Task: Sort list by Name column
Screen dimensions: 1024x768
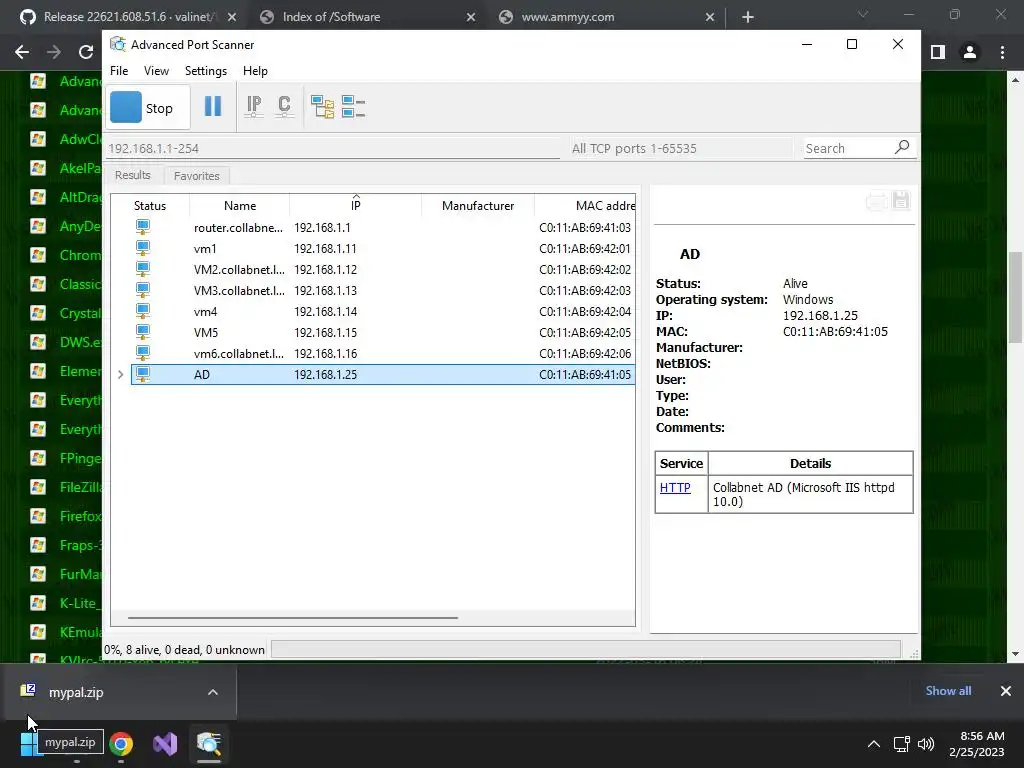Action: click(240, 205)
